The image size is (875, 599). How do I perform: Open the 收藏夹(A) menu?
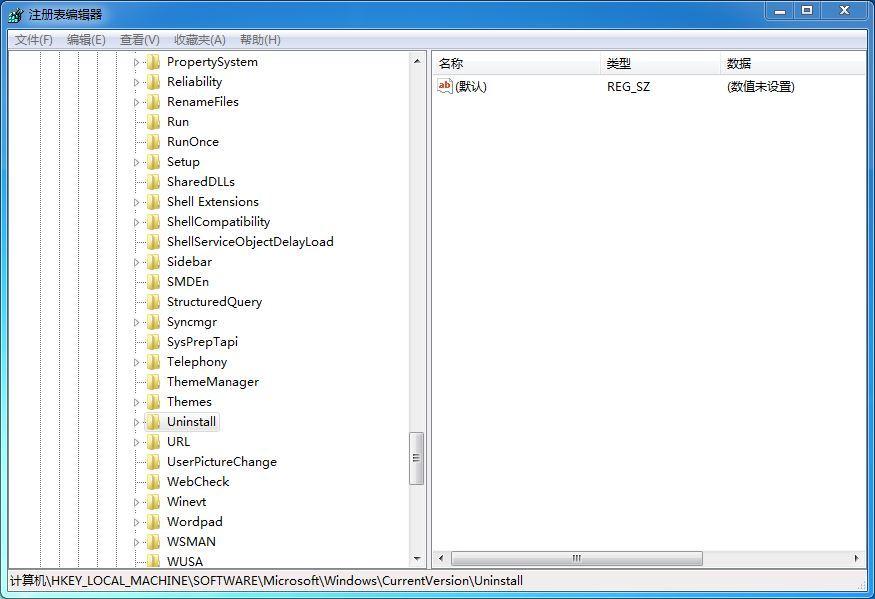(x=200, y=40)
